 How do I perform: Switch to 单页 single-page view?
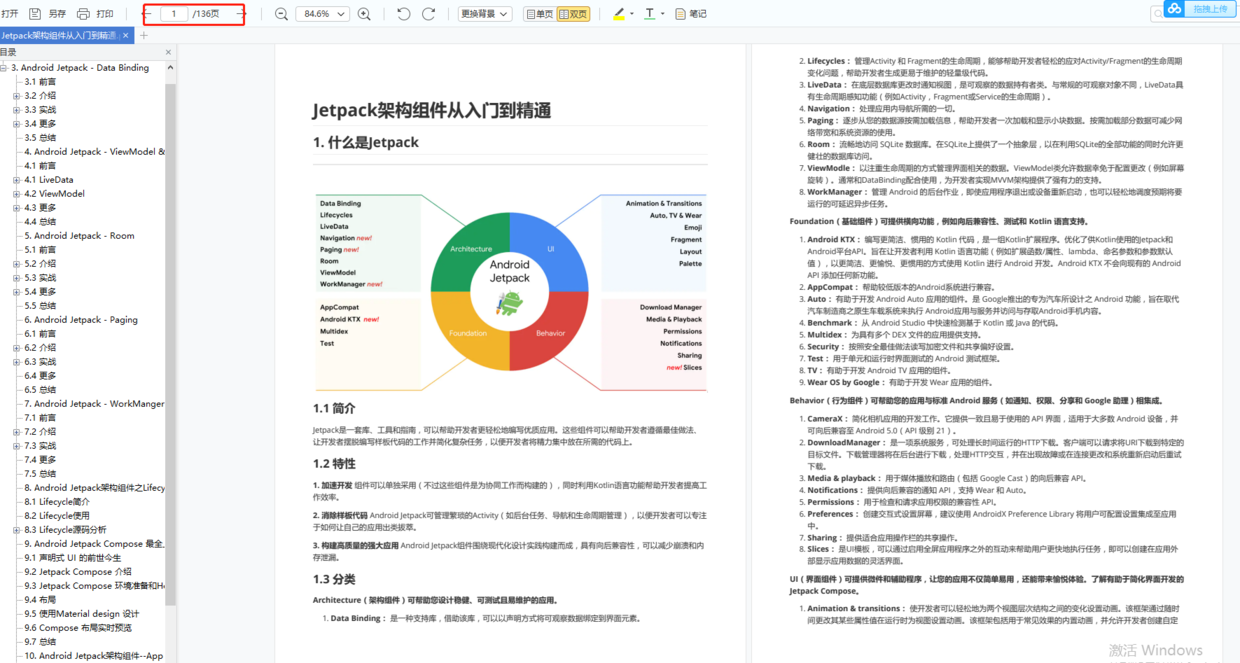coord(540,14)
